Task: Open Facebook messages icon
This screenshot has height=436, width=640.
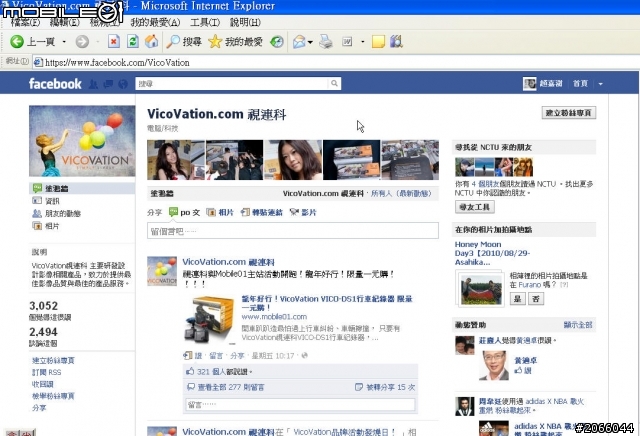Action: click(108, 84)
